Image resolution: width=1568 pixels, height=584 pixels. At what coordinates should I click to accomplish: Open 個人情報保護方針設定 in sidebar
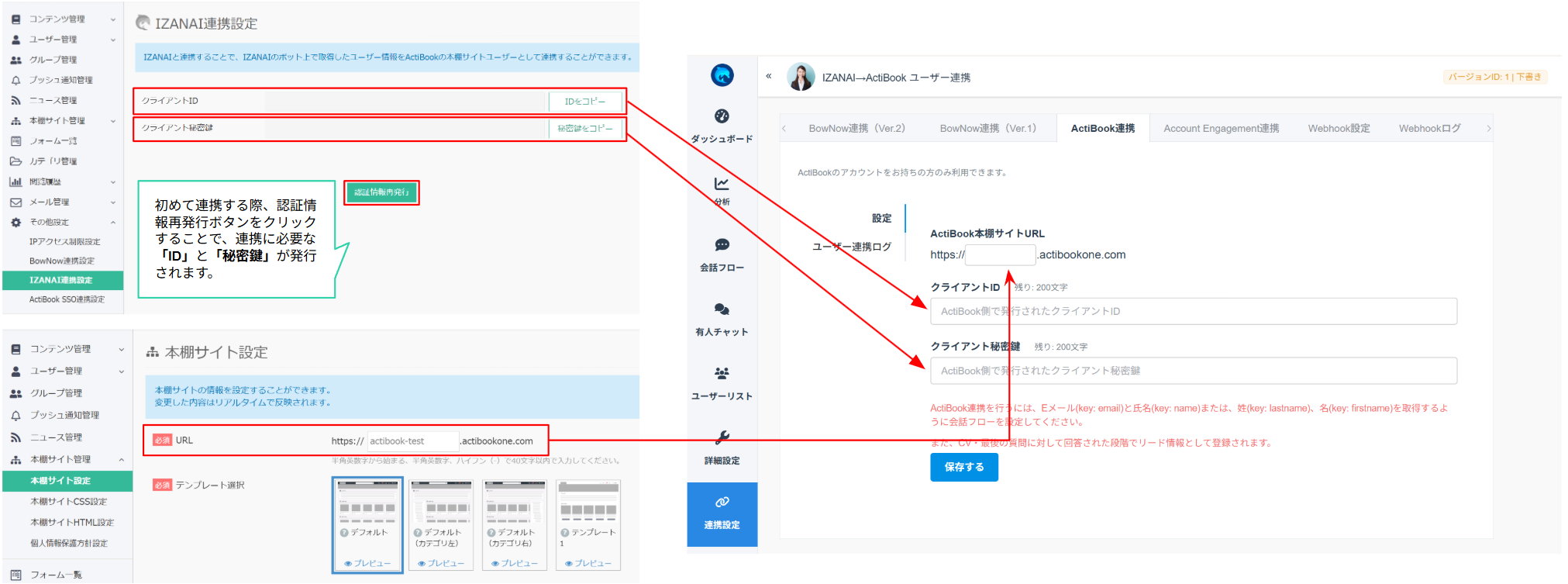click(x=69, y=544)
